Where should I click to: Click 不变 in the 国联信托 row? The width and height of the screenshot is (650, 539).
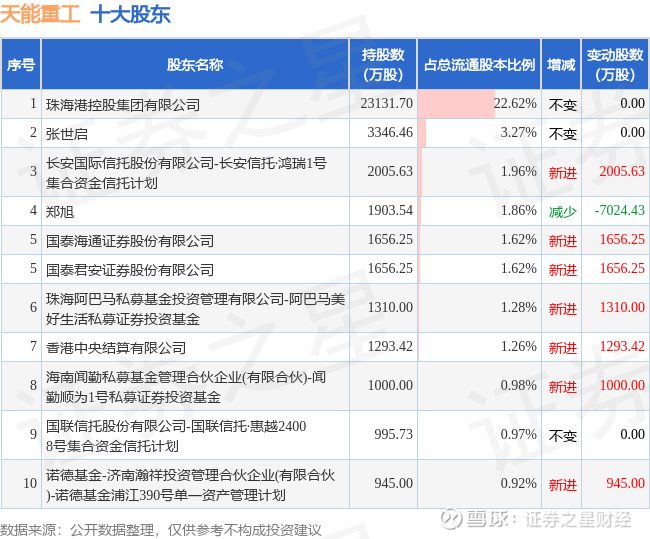[x=563, y=436]
